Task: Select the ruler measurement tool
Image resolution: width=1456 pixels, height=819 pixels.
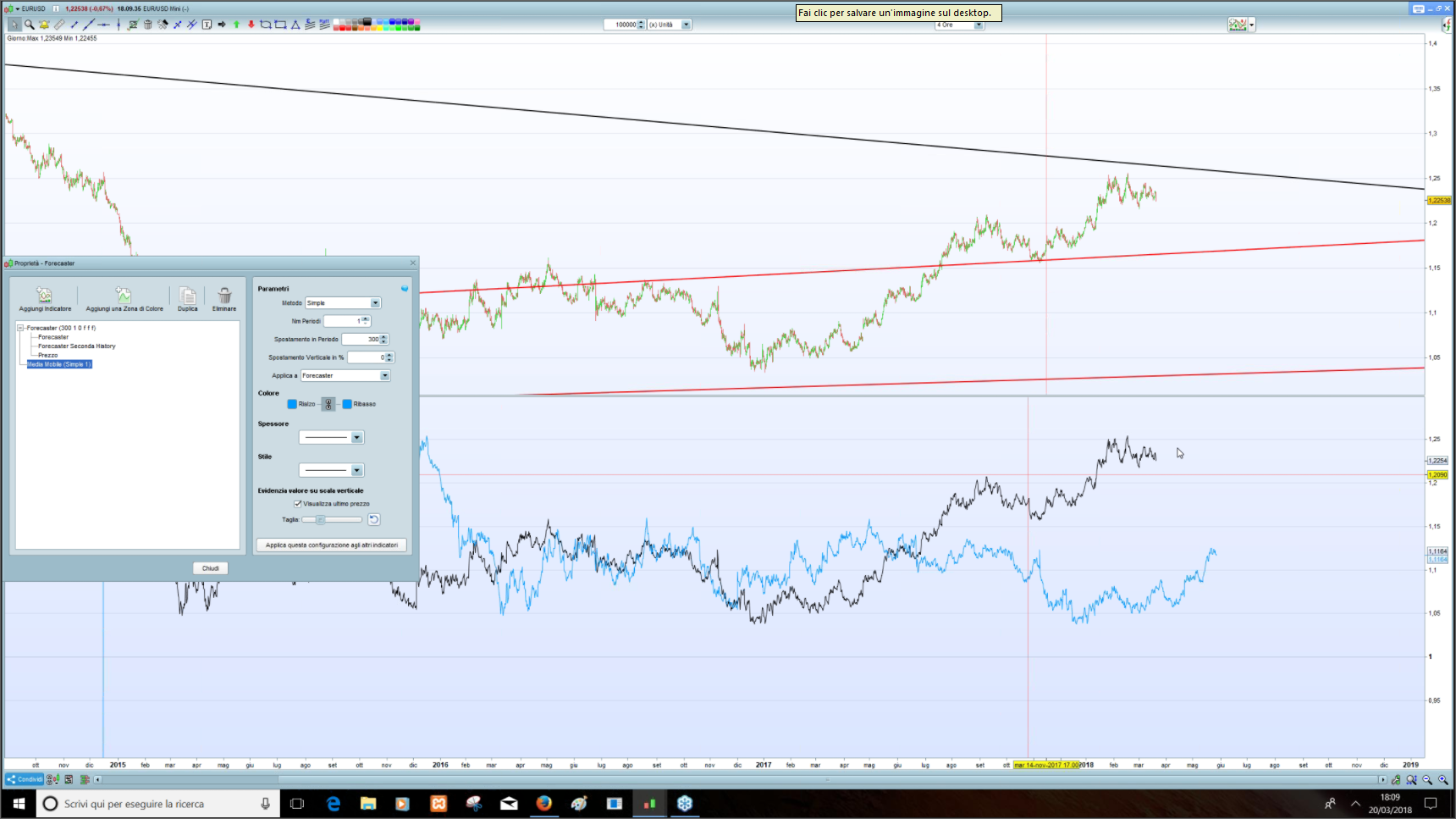Action: click(x=58, y=25)
